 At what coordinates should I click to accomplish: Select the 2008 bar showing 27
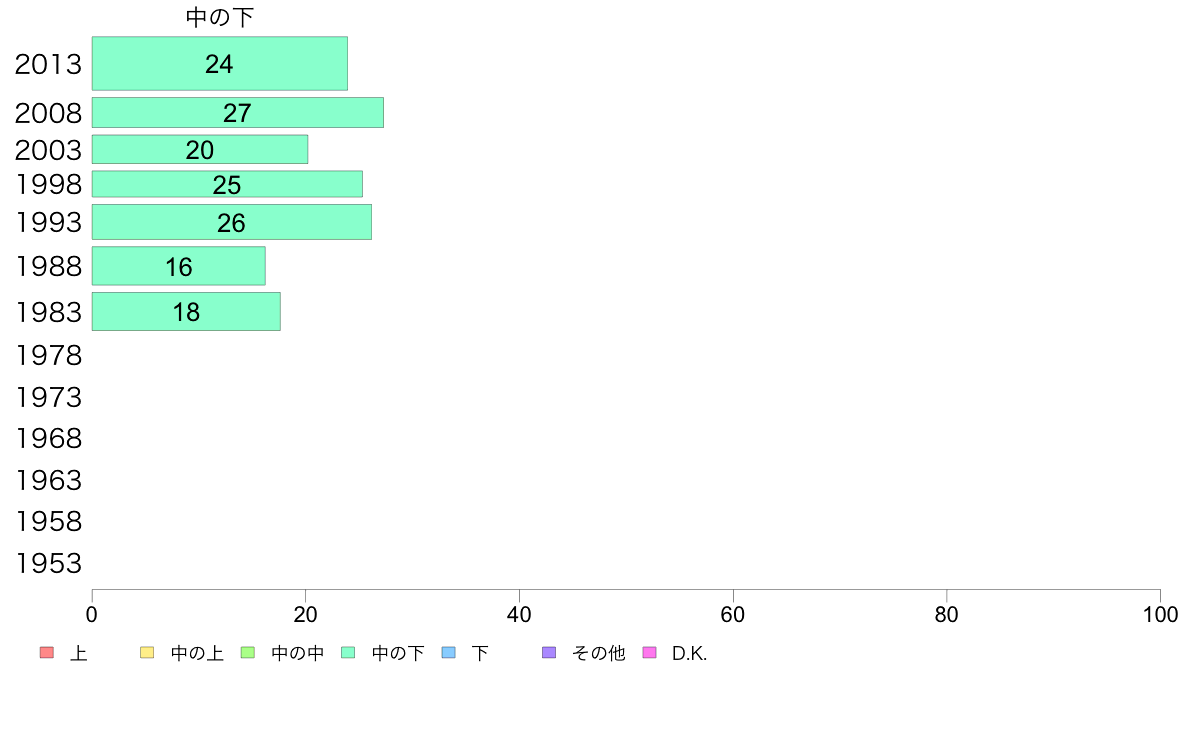click(x=238, y=113)
